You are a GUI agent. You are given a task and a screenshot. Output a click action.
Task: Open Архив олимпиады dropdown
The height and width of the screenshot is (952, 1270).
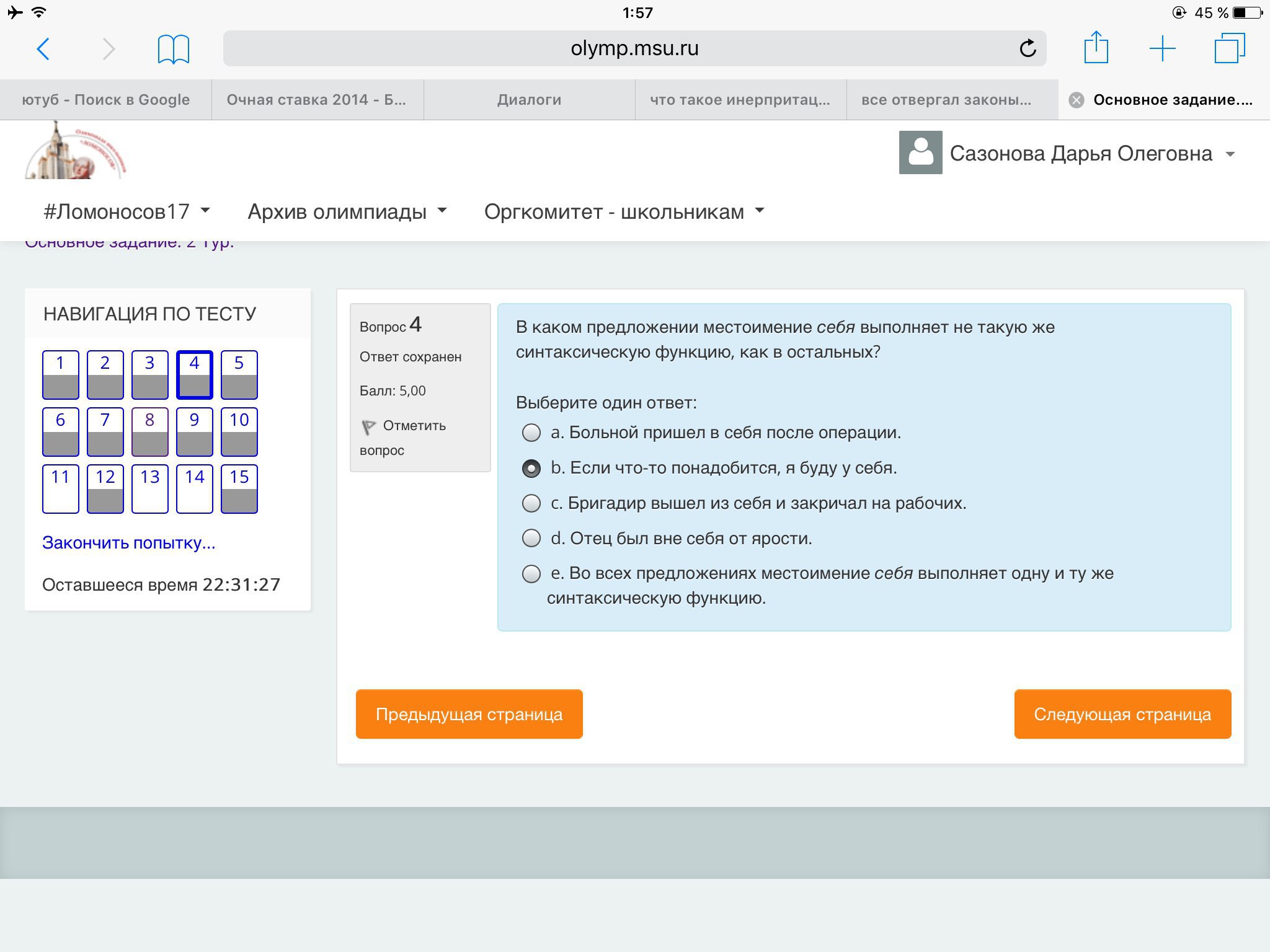(347, 212)
